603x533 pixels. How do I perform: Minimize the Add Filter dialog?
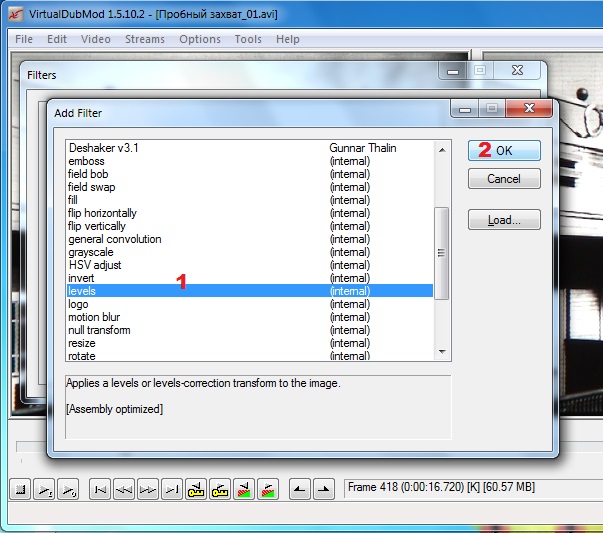coord(465,109)
